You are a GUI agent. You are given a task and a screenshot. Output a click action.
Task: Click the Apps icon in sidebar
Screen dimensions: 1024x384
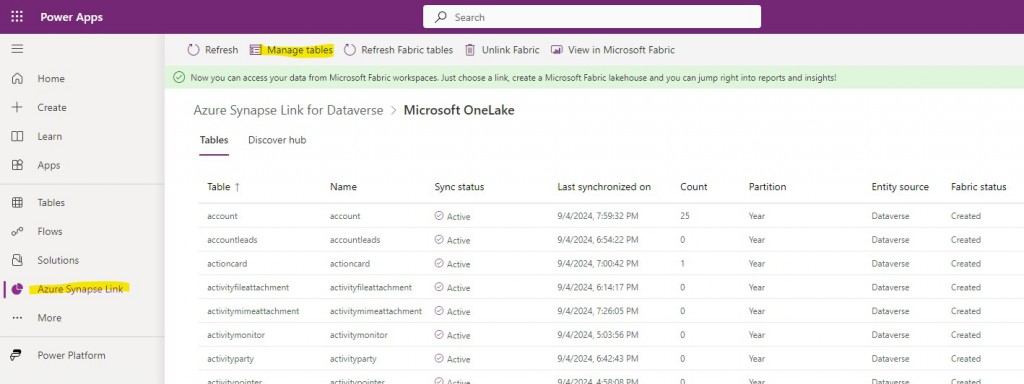pyautogui.click(x=17, y=165)
